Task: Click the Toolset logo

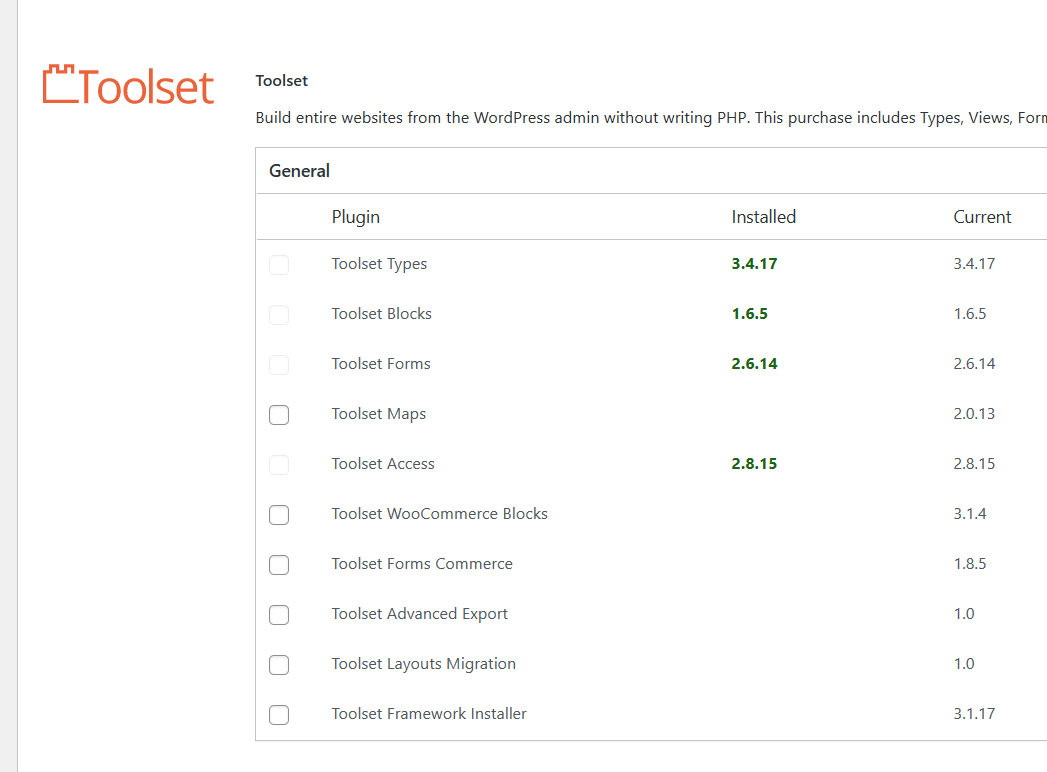Action: pyautogui.click(x=128, y=86)
